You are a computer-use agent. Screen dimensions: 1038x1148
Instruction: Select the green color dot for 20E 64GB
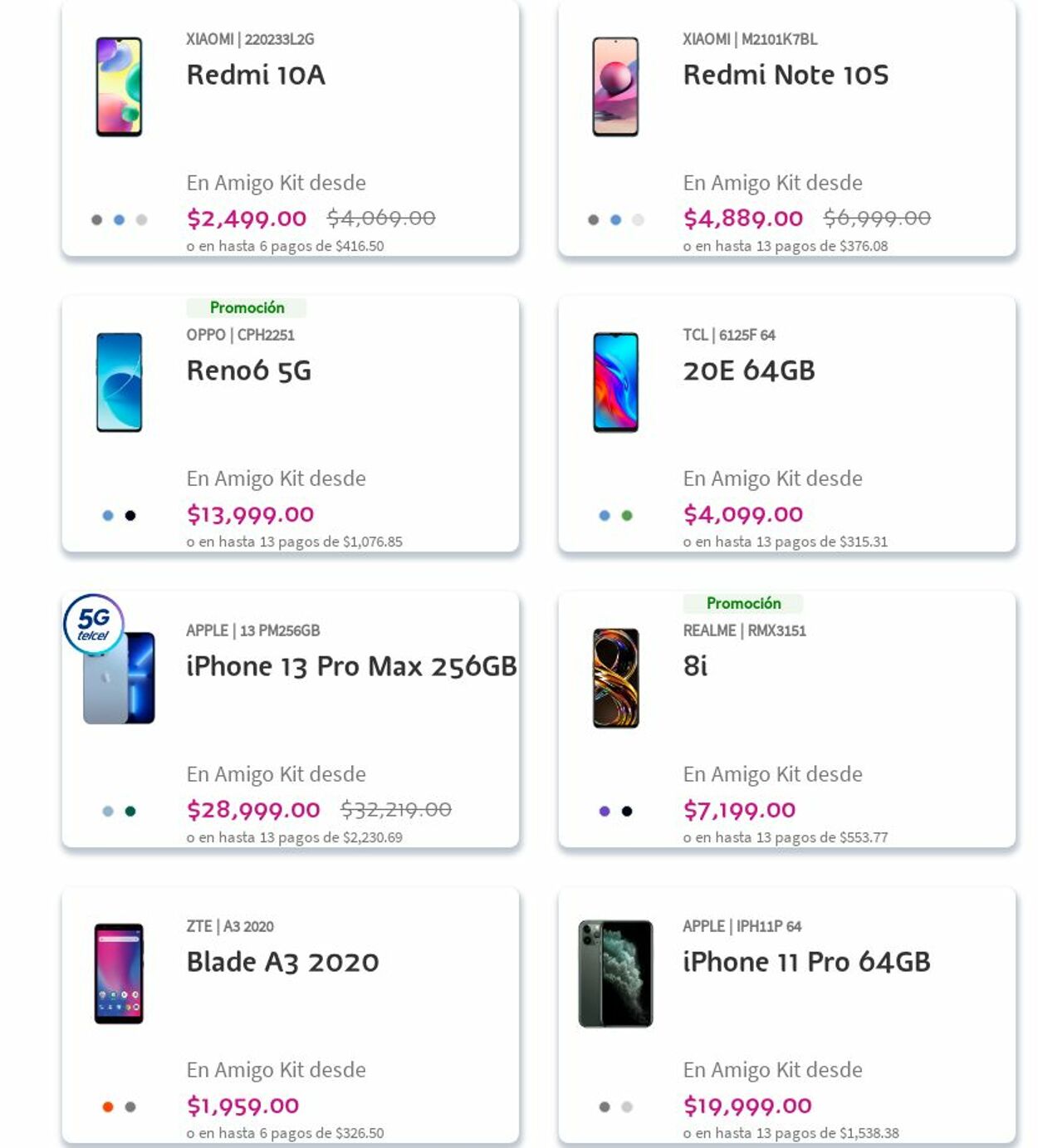click(627, 516)
